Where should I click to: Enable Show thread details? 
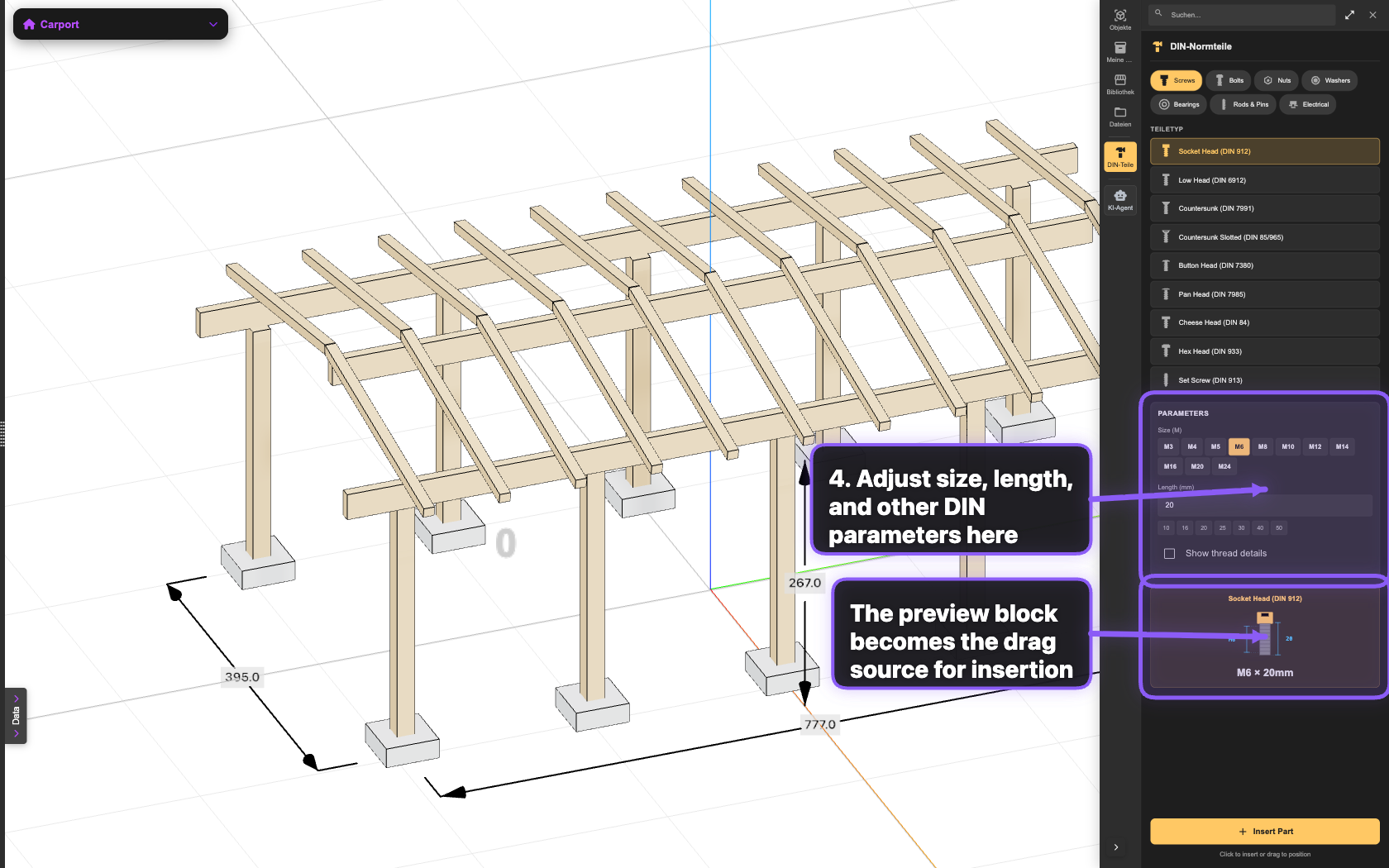coord(1169,553)
